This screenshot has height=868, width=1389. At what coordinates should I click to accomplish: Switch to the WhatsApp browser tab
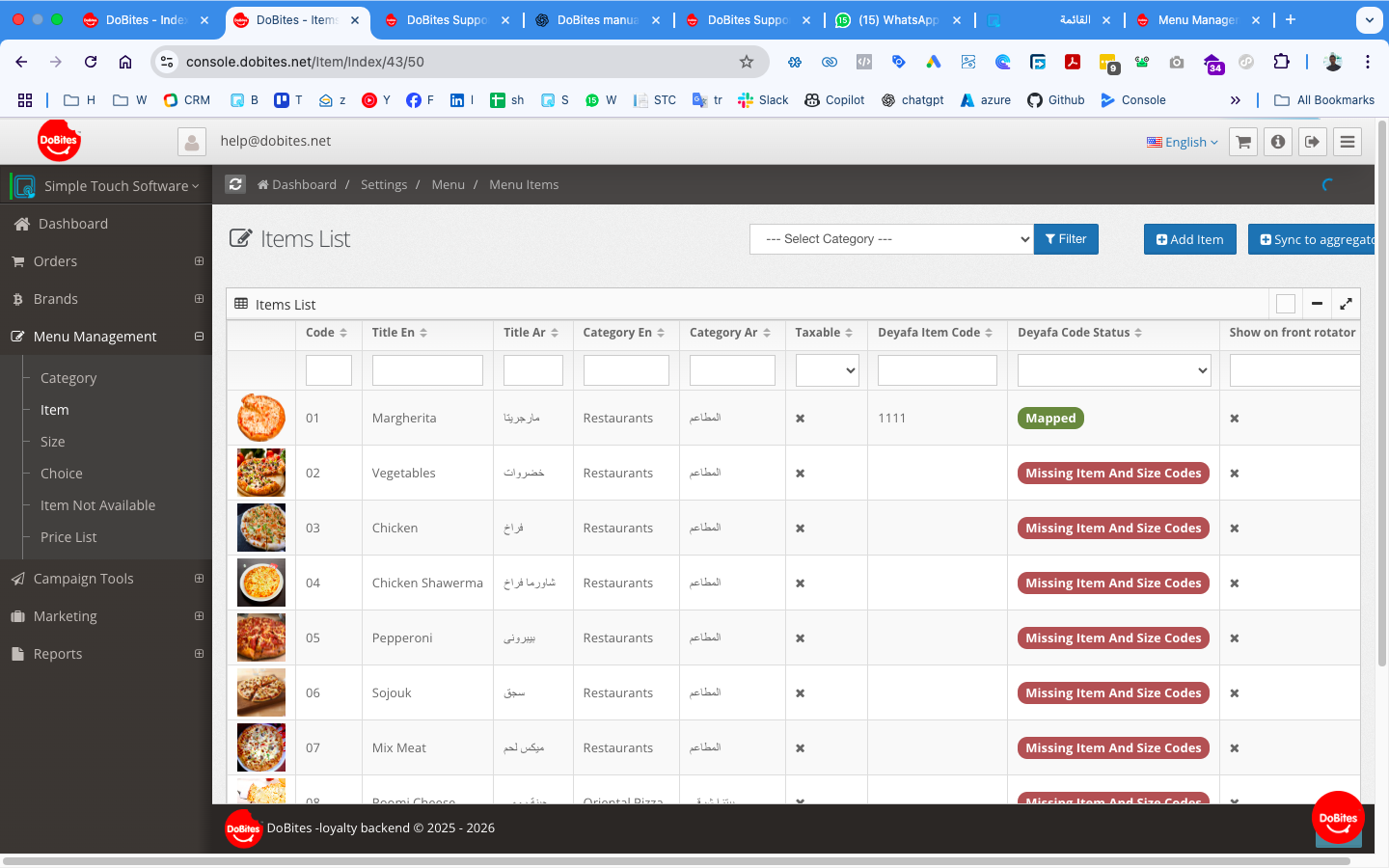click(897, 19)
